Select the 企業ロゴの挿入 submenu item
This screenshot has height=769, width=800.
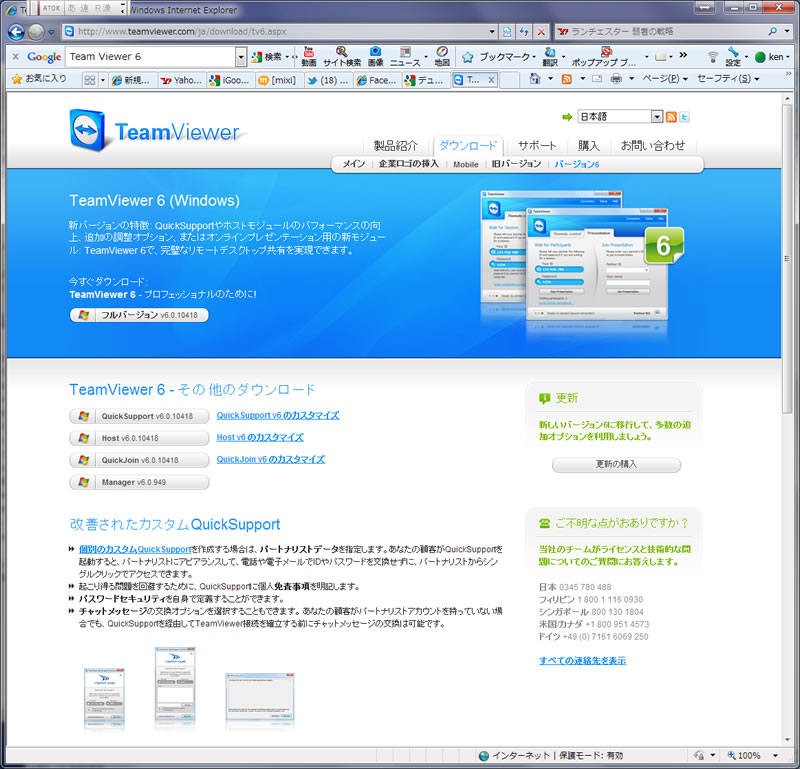(408, 164)
